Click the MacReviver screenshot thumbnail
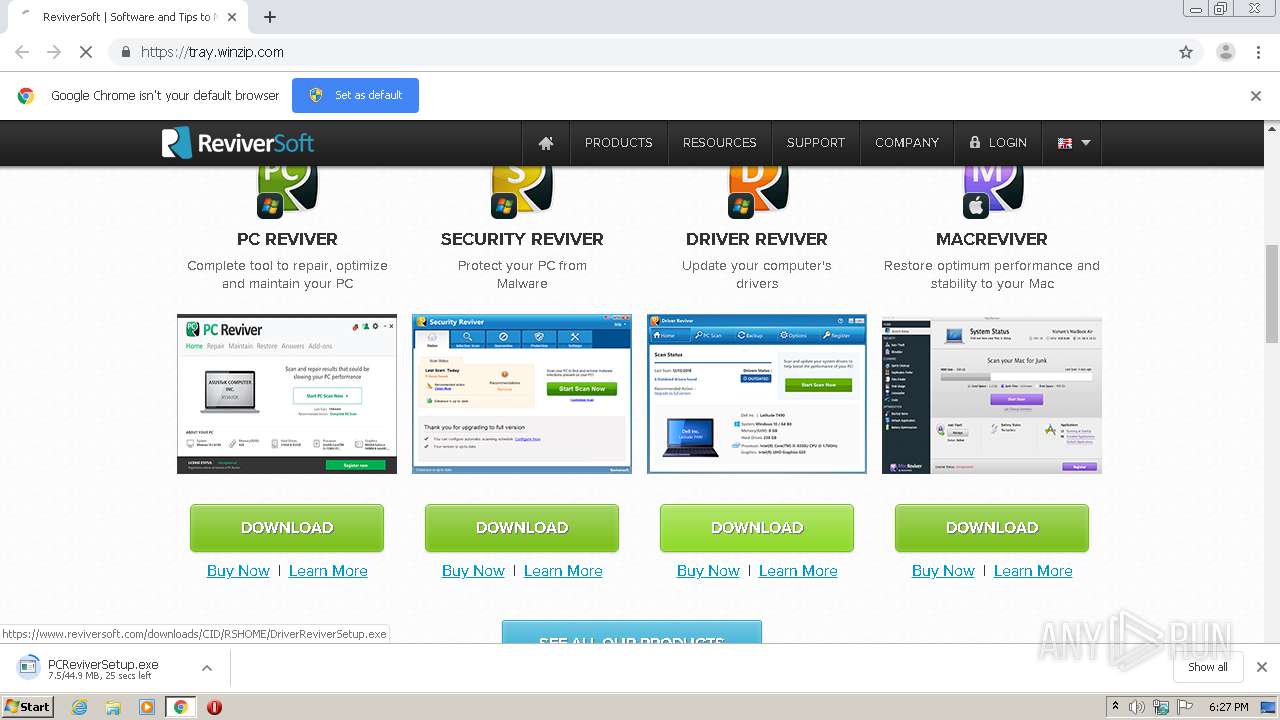The height and width of the screenshot is (720, 1280). coord(992,394)
